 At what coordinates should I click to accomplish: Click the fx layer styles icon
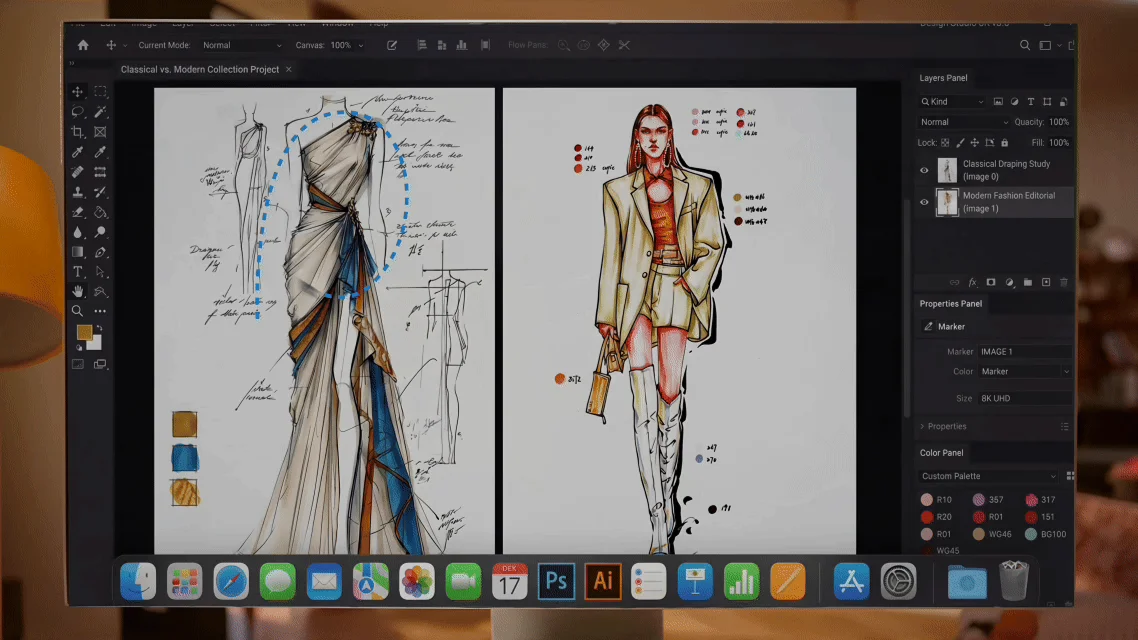point(973,282)
